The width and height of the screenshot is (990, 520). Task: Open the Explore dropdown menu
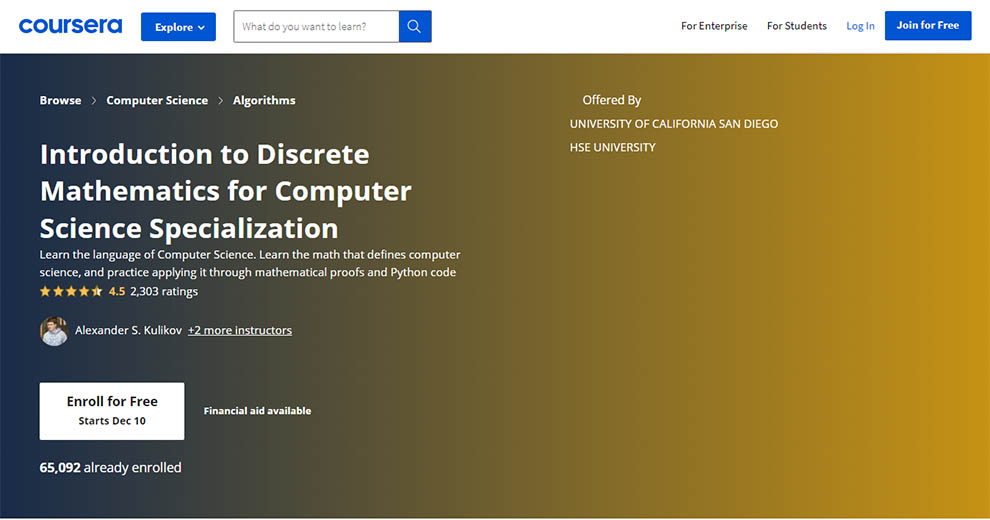pos(178,27)
